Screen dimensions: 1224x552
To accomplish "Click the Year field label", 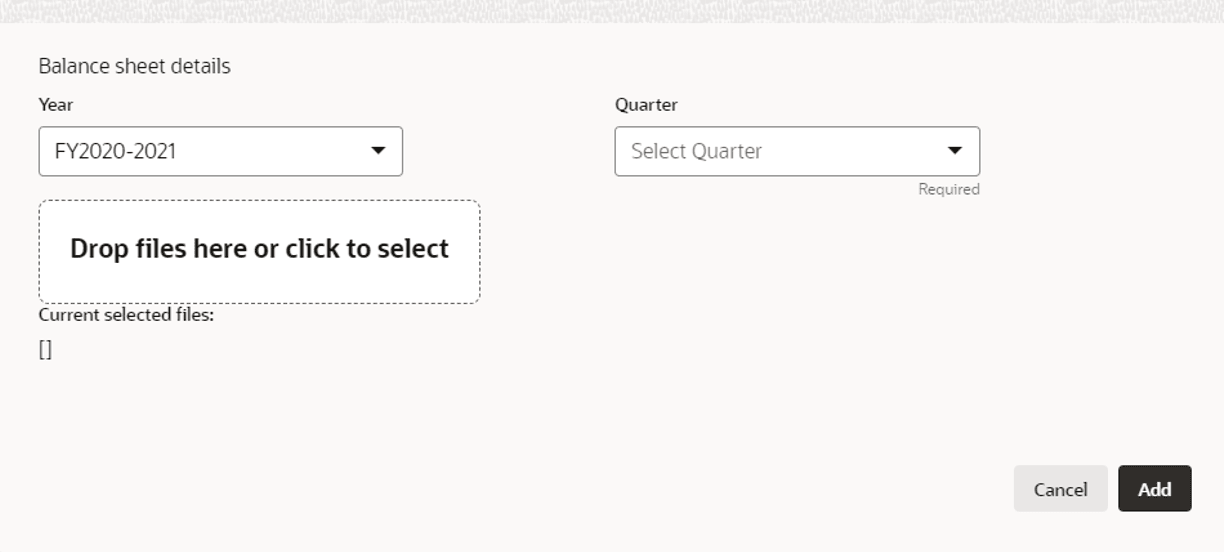I will click(56, 104).
